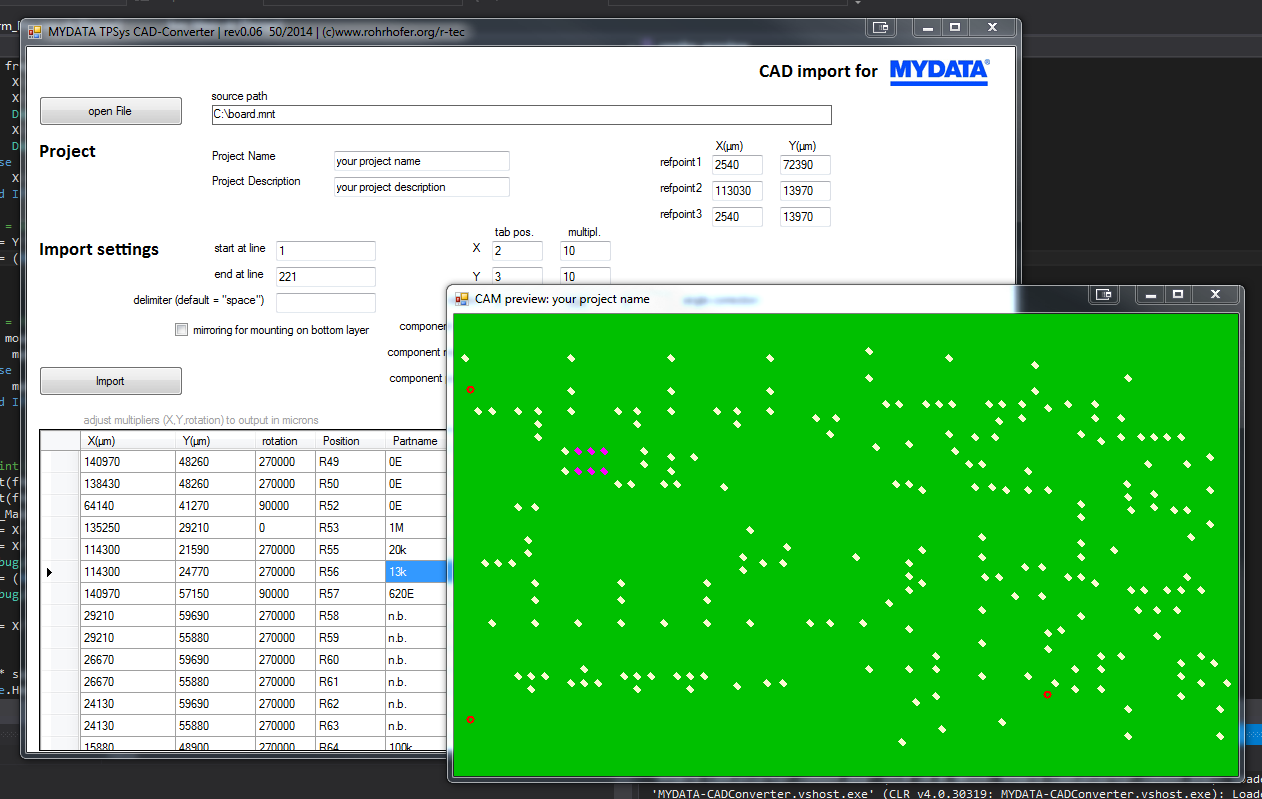This screenshot has width=1262, height=799.
Task: Click the bottom-left red reference marker in preview
Action: point(471,719)
